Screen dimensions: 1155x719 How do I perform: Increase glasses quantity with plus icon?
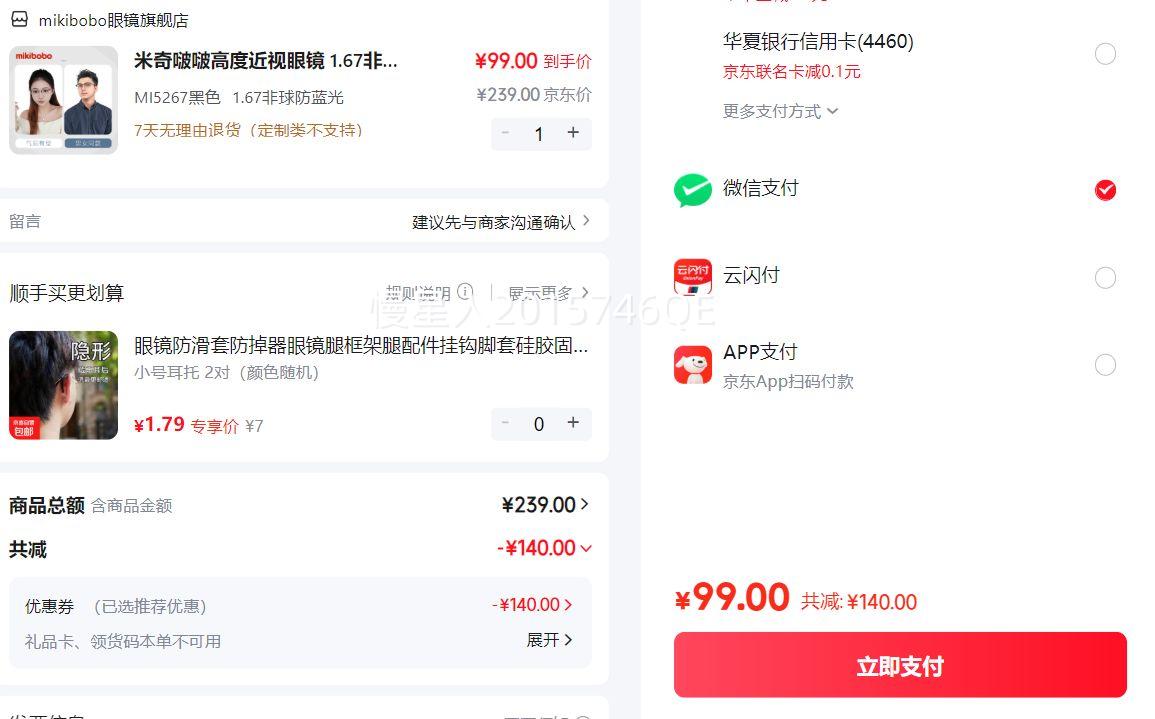573,133
